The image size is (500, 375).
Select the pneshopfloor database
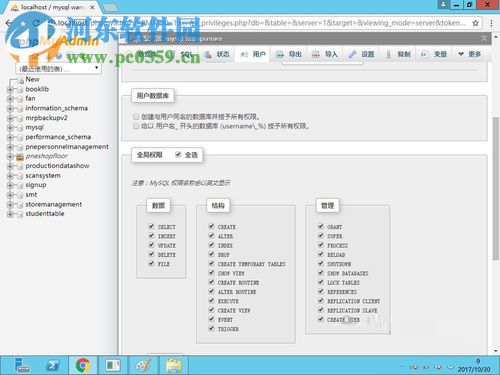(x=46, y=156)
